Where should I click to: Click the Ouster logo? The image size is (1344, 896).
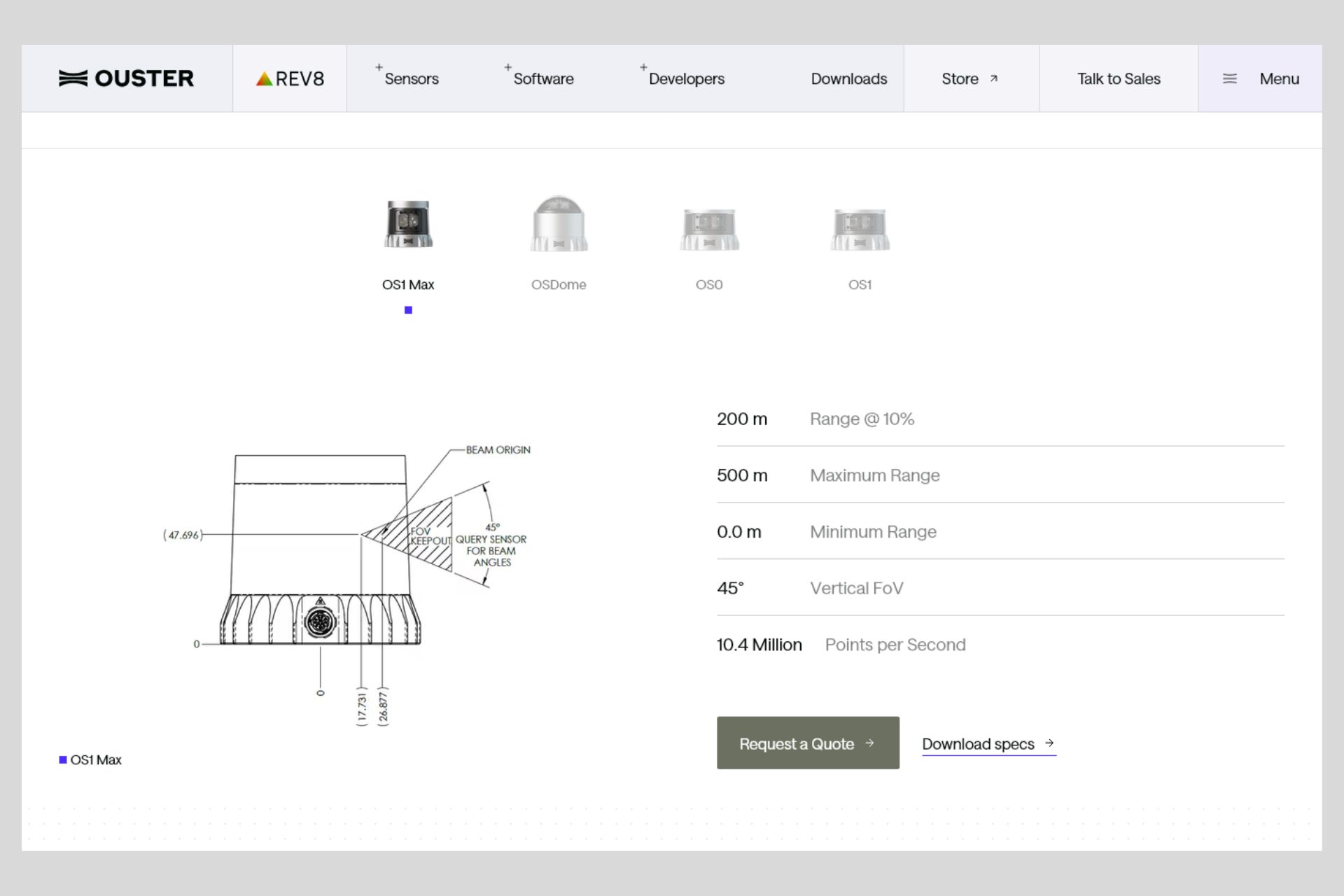126,78
